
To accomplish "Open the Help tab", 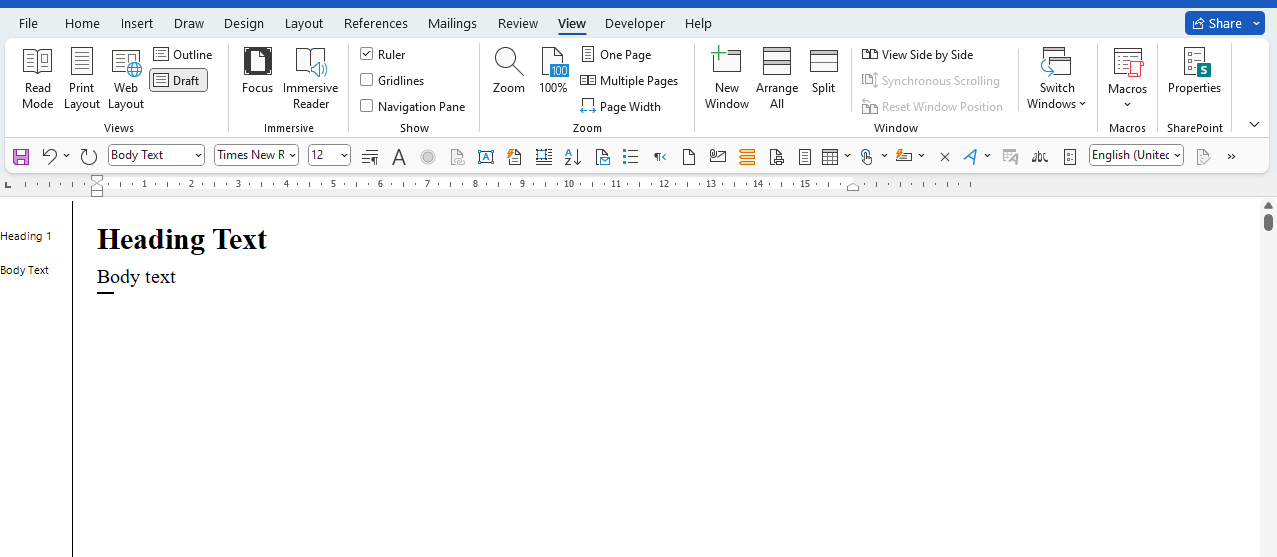I will [699, 23].
